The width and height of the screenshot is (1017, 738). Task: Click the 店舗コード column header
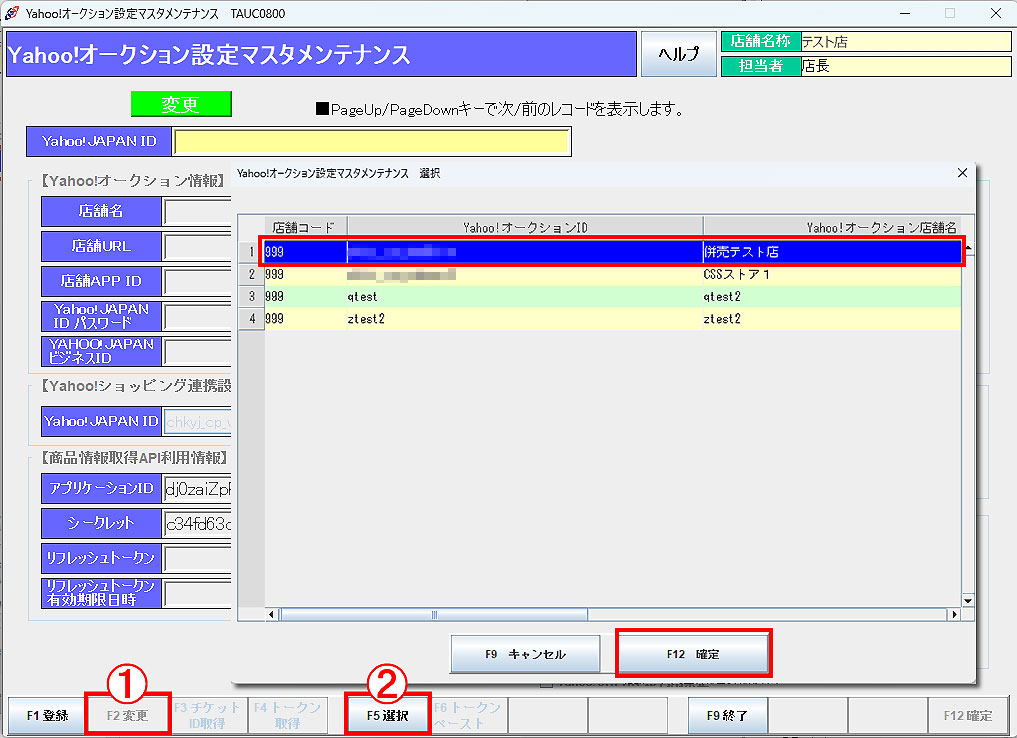point(305,227)
